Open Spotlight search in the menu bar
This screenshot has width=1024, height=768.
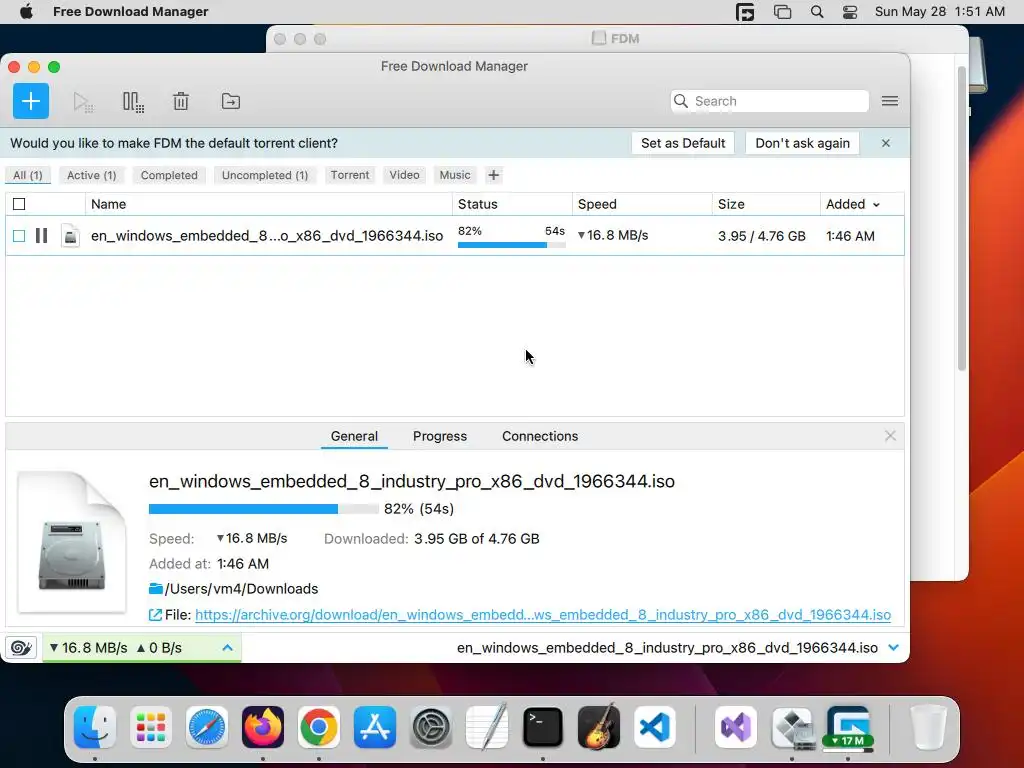pyautogui.click(x=816, y=12)
